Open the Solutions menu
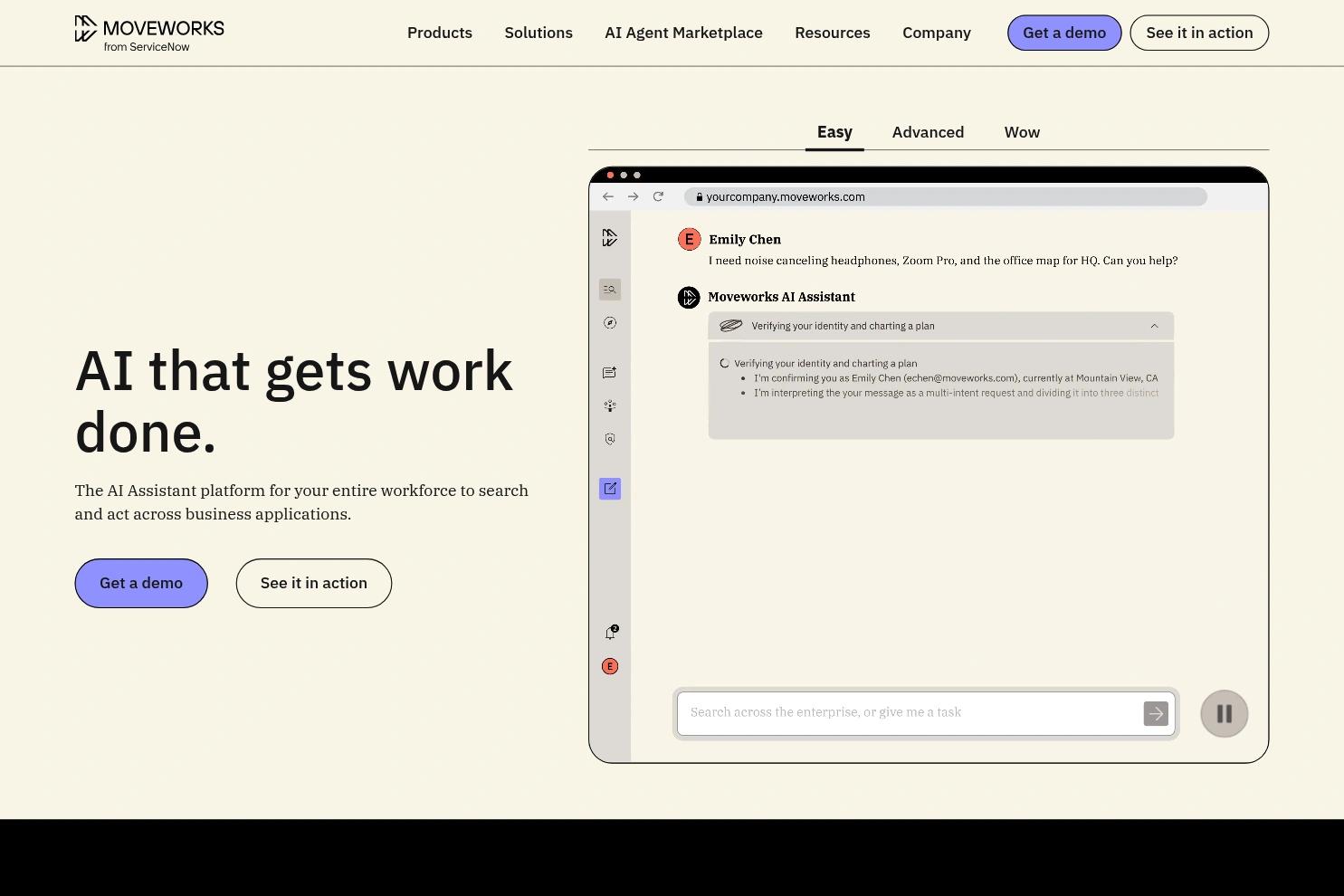This screenshot has width=1344, height=896. (539, 33)
